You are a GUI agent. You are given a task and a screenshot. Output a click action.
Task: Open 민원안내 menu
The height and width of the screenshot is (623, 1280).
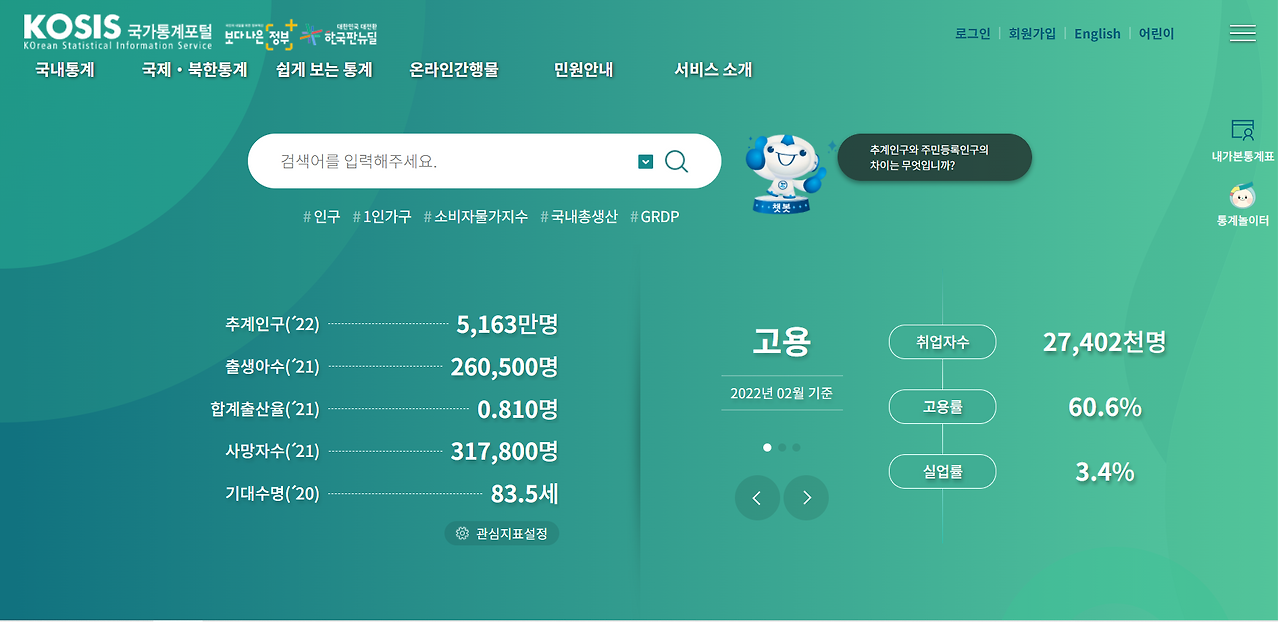pyautogui.click(x=584, y=70)
